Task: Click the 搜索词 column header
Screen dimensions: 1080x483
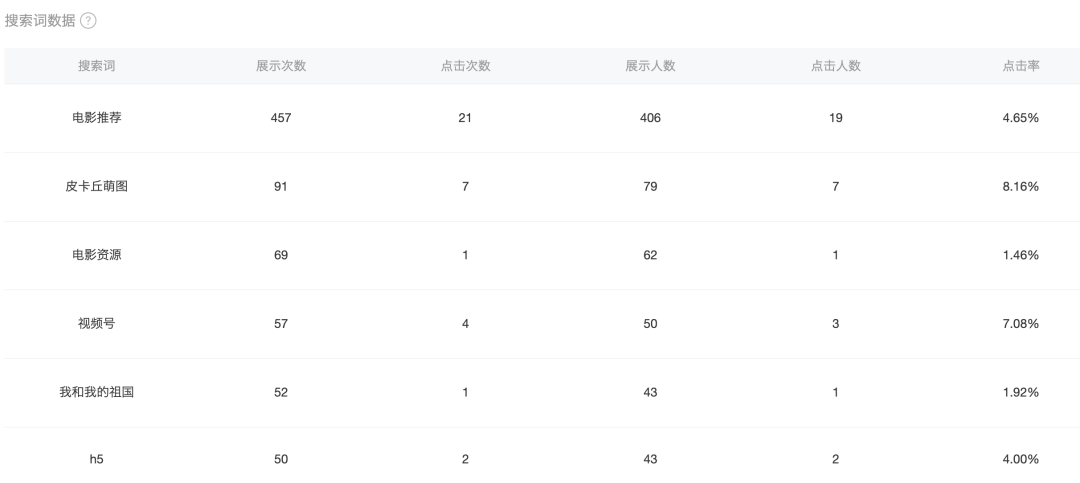Action: (x=96, y=66)
